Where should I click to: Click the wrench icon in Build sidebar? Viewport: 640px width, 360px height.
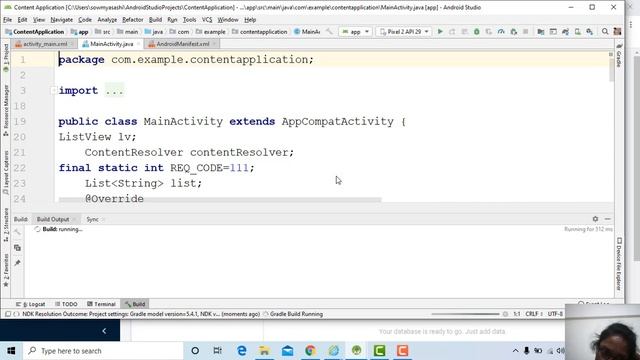(x=17, y=233)
